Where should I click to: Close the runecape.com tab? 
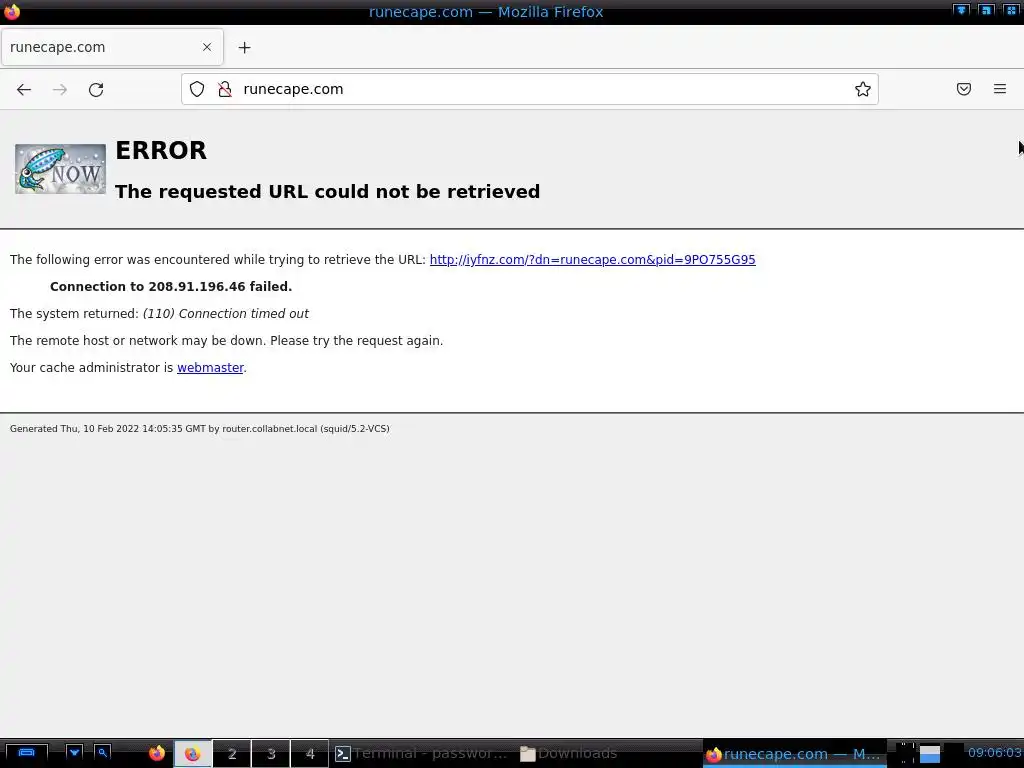coord(207,47)
